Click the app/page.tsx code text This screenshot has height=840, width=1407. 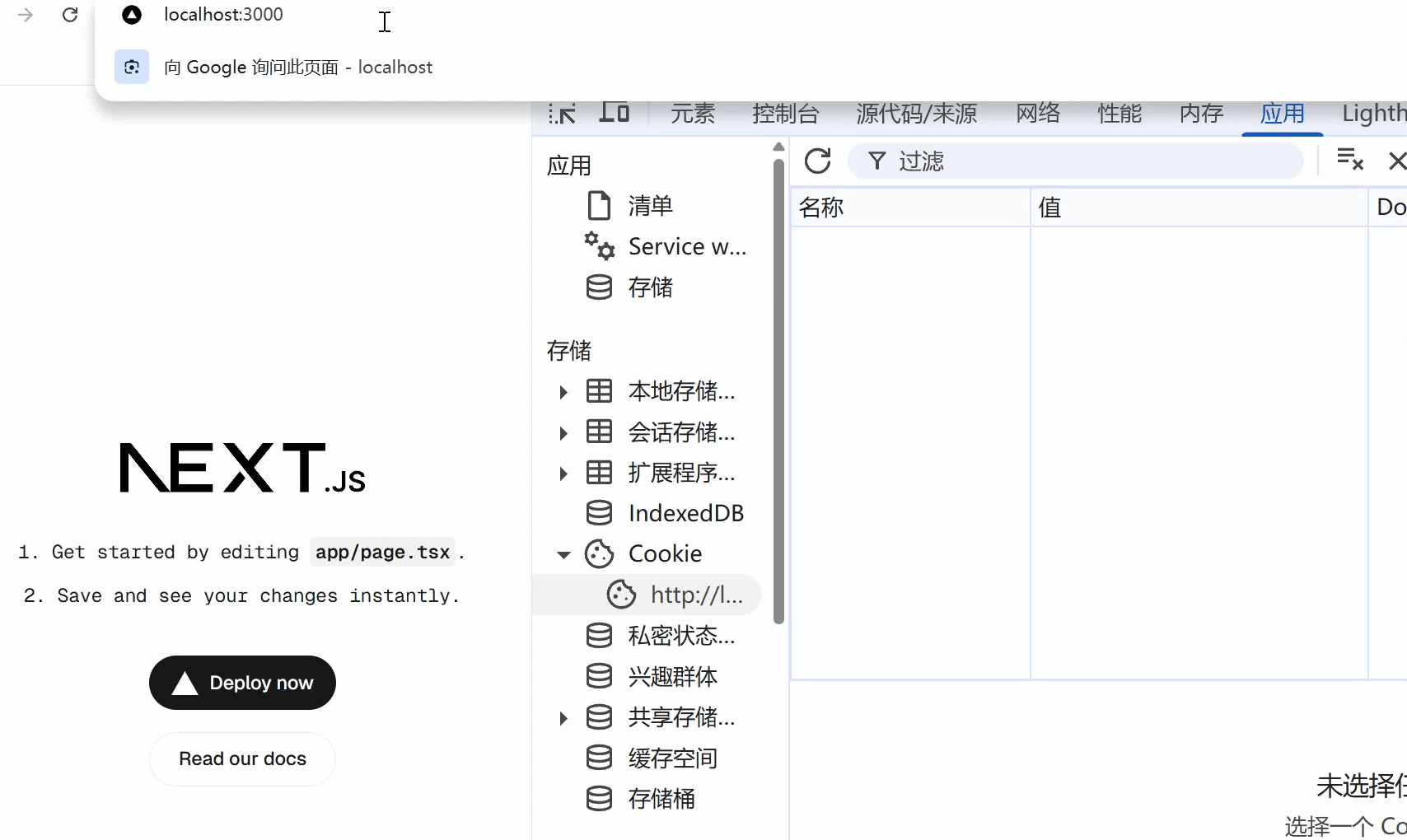click(382, 552)
